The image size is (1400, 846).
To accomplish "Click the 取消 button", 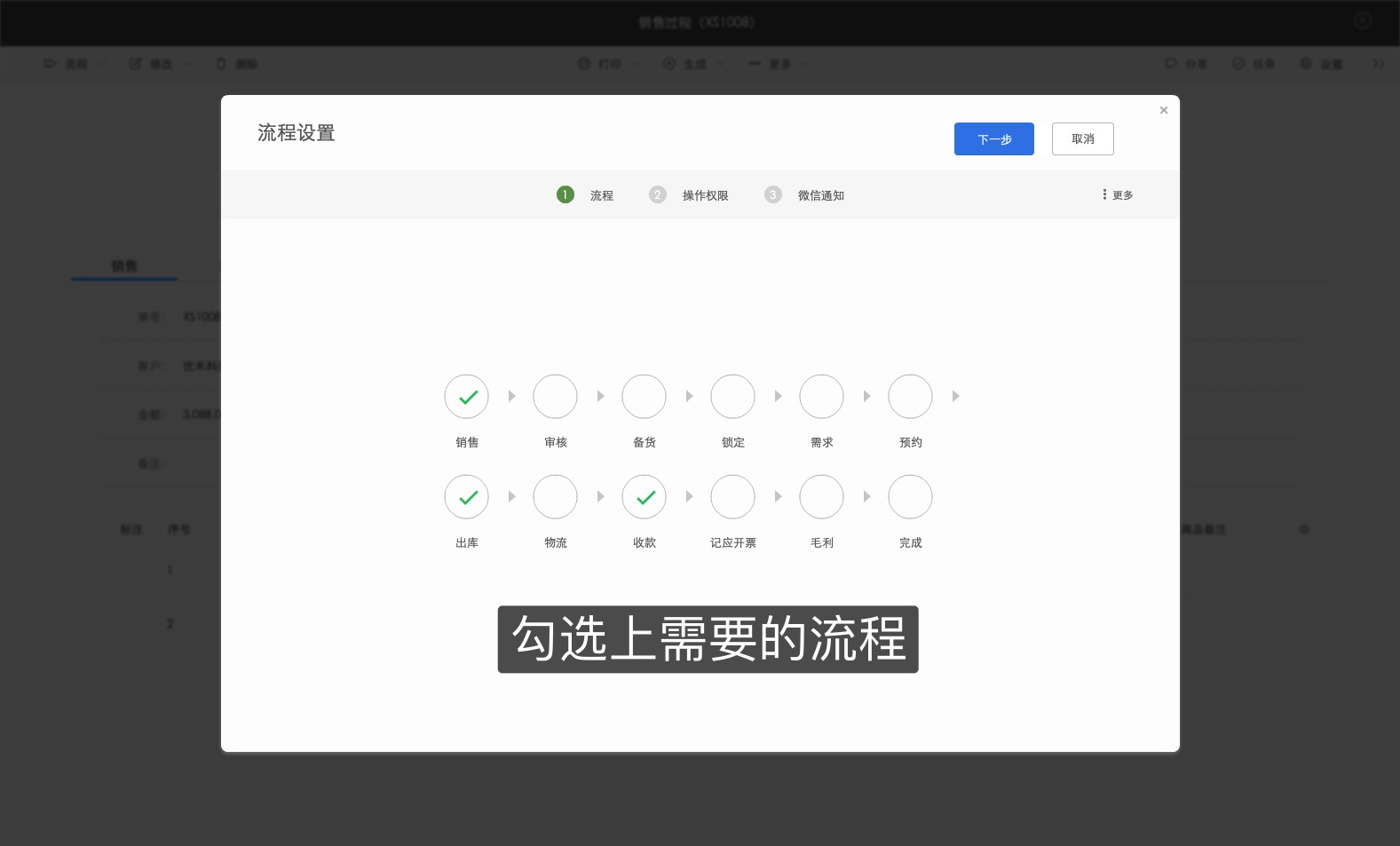I will [x=1082, y=139].
